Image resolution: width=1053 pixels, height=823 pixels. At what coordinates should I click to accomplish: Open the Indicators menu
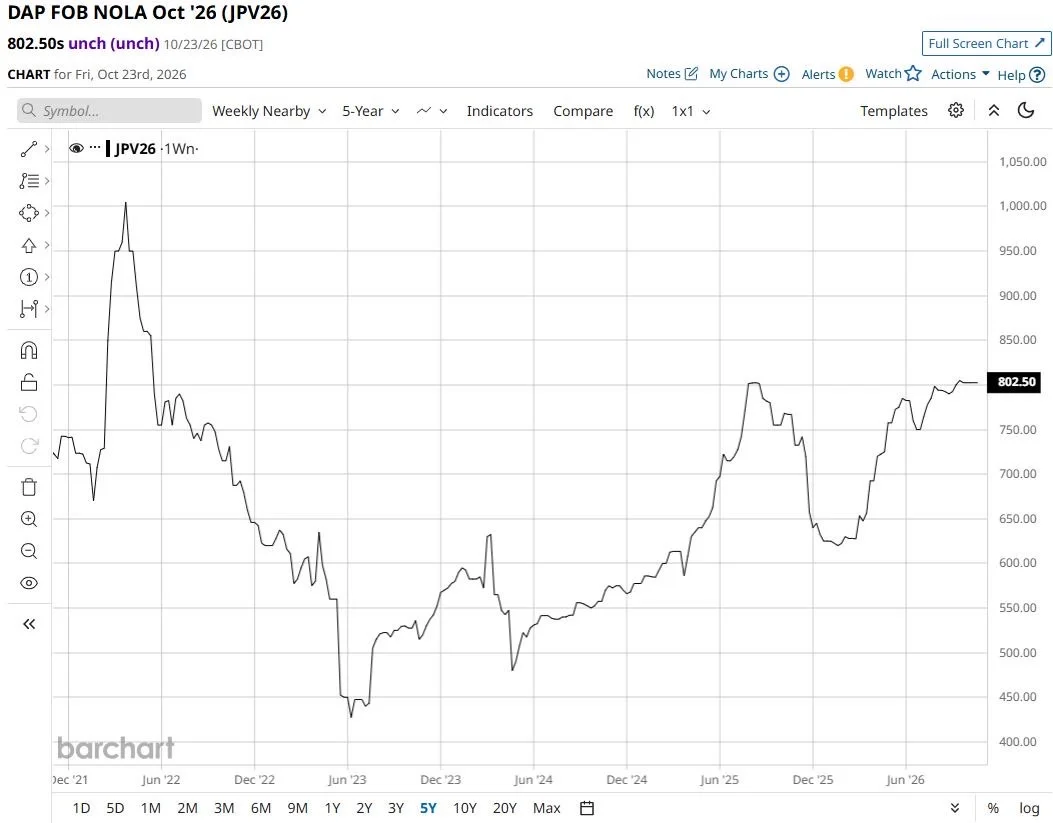pos(500,111)
